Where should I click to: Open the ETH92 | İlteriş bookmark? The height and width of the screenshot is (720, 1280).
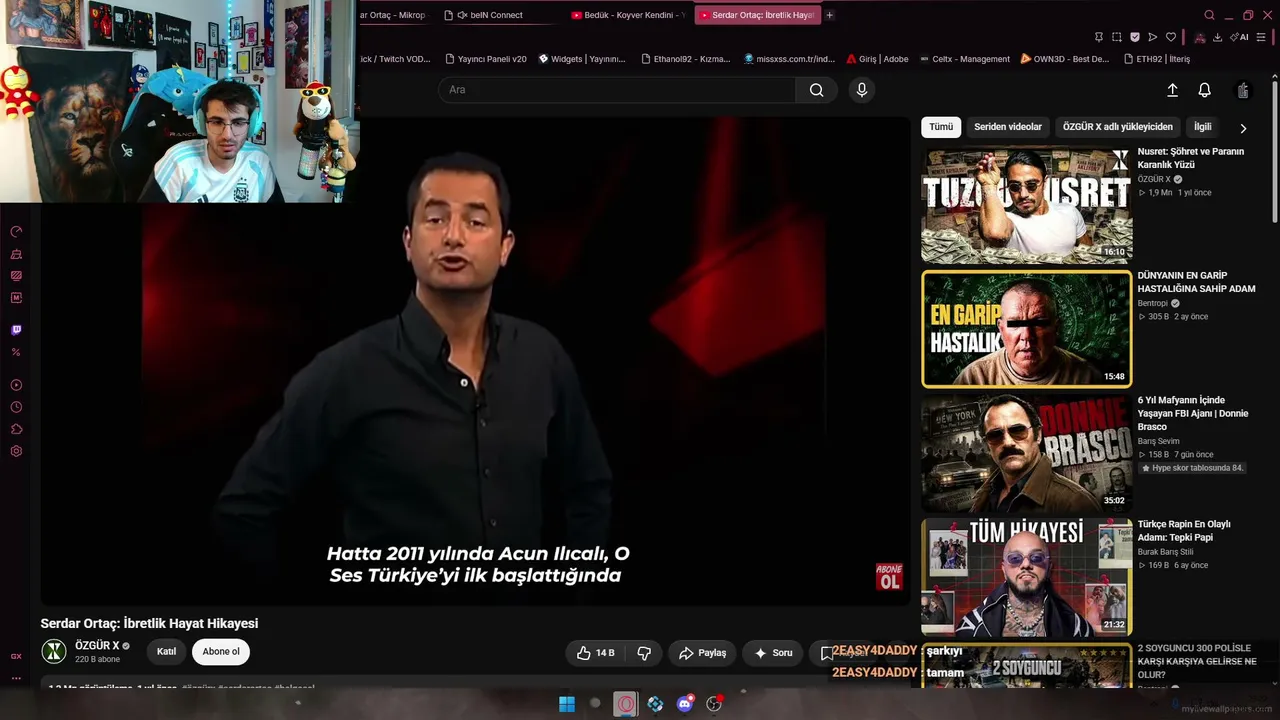point(1156,59)
